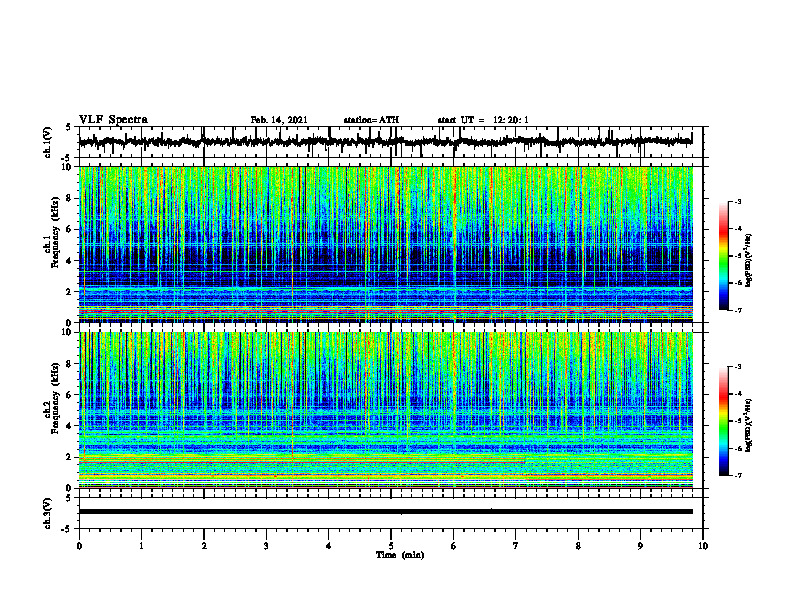Click time axis tick label "5"
Screen dimensions: 792x612
[x=391, y=546]
